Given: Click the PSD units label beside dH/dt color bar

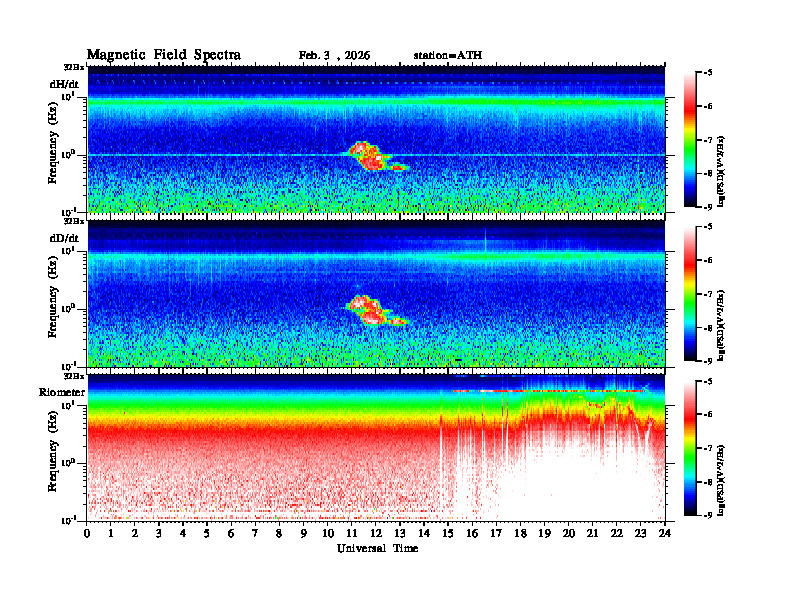Looking at the screenshot, I should coord(722,171).
